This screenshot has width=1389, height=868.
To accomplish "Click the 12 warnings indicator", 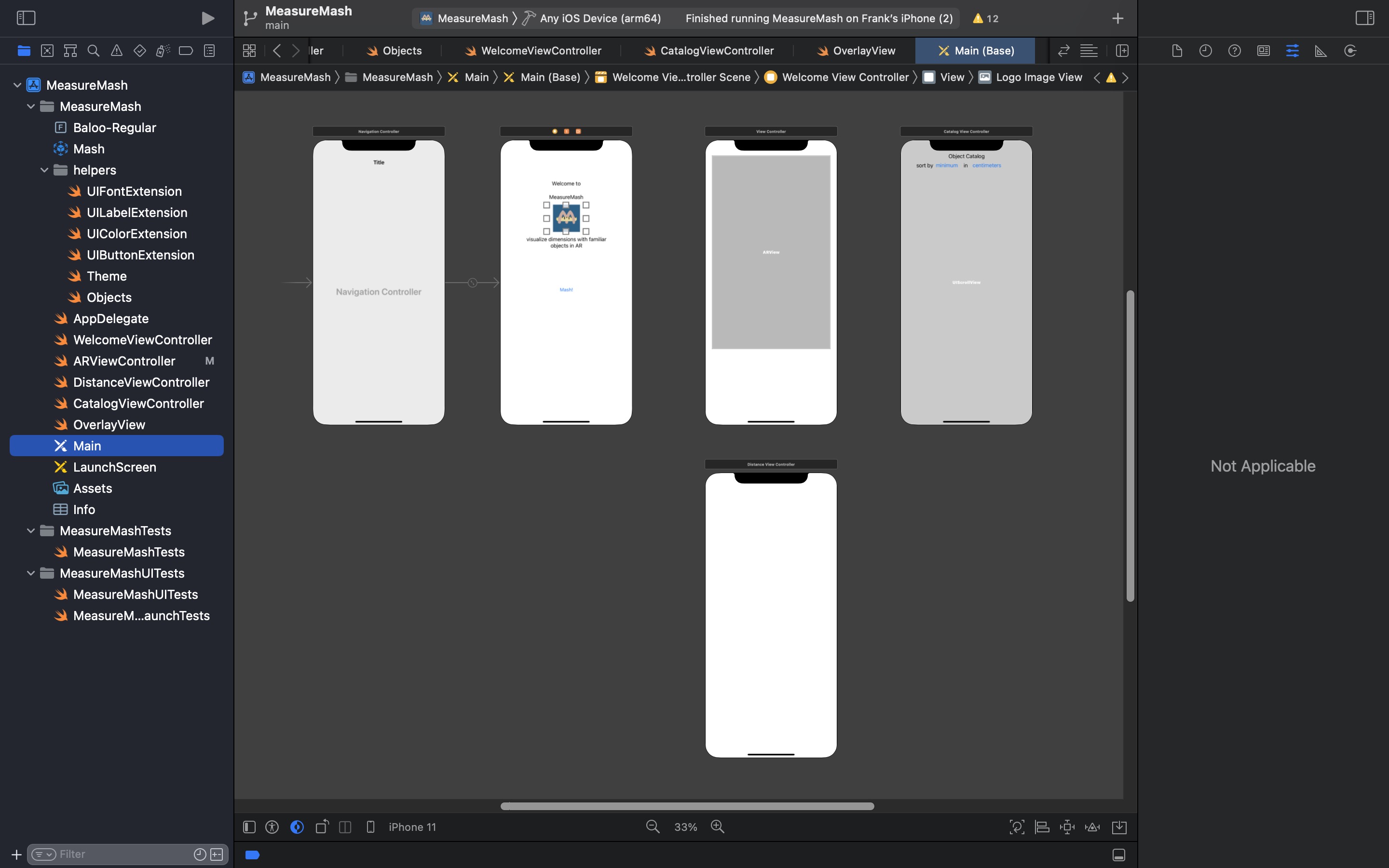I will coord(985,18).
